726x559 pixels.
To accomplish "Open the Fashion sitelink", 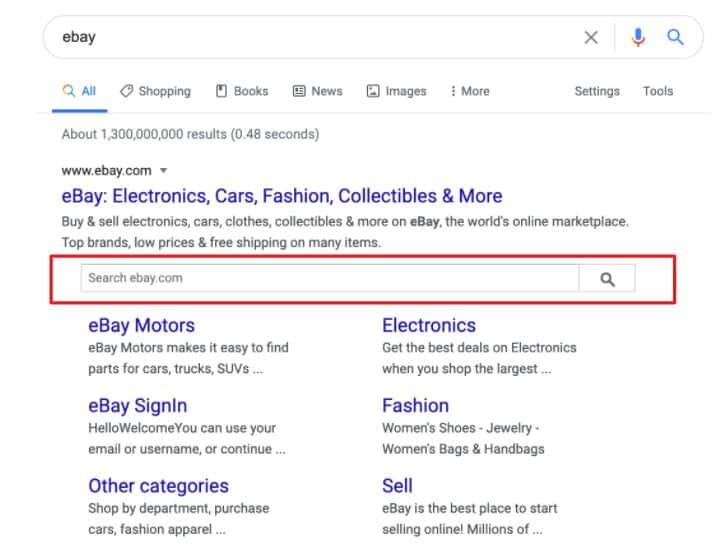I will click(x=415, y=406).
